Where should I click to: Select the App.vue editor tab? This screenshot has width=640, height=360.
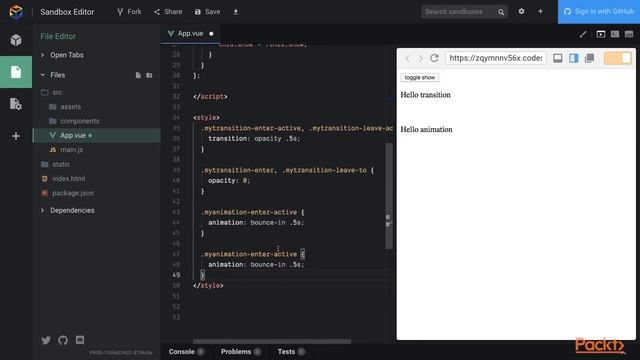point(190,33)
